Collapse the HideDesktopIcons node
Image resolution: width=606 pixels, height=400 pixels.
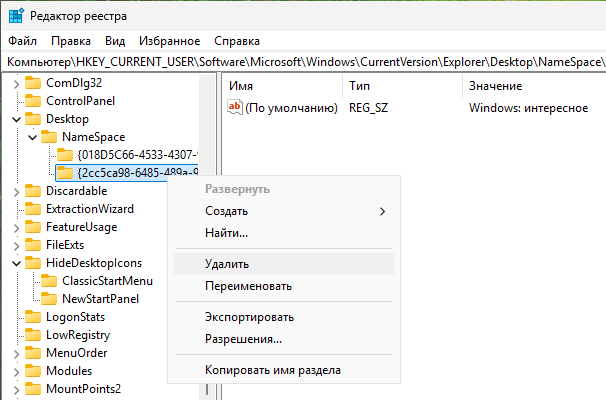coord(16,263)
